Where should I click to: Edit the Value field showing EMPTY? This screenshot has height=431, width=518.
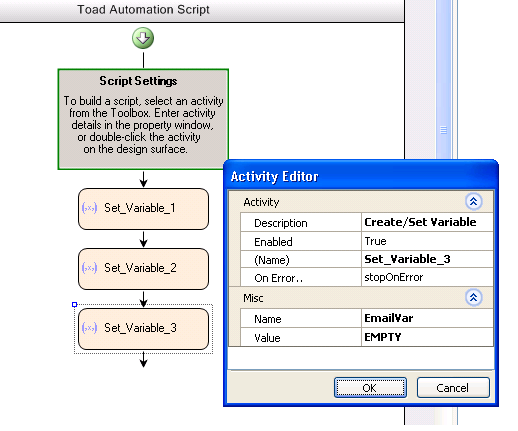(427, 337)
